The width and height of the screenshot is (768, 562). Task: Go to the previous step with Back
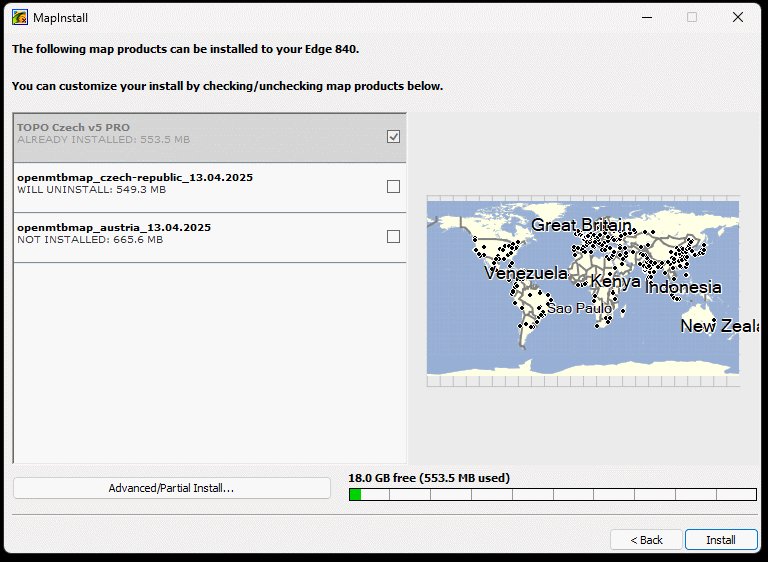pos(646,540)
